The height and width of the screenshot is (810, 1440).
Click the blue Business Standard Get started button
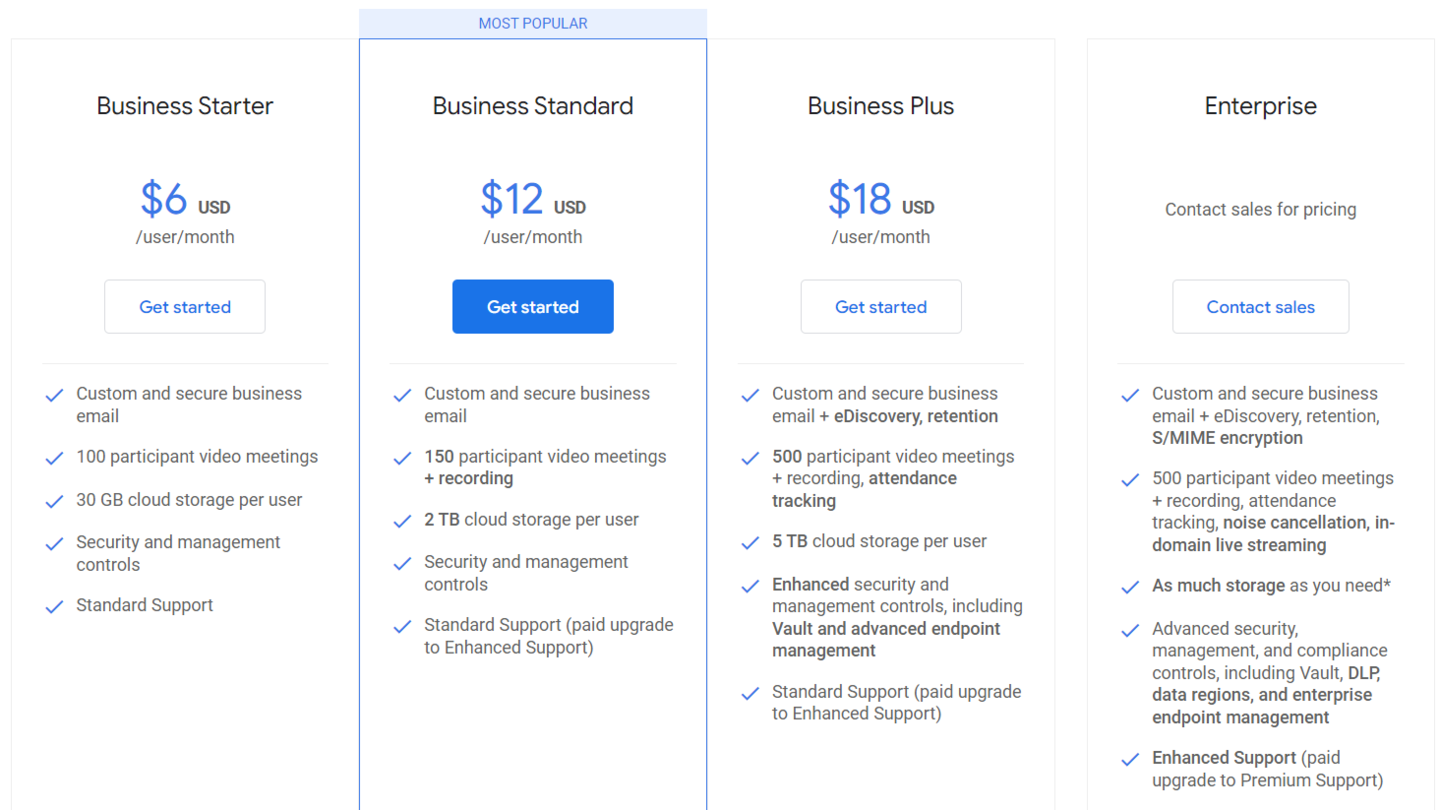coord(533,307)
